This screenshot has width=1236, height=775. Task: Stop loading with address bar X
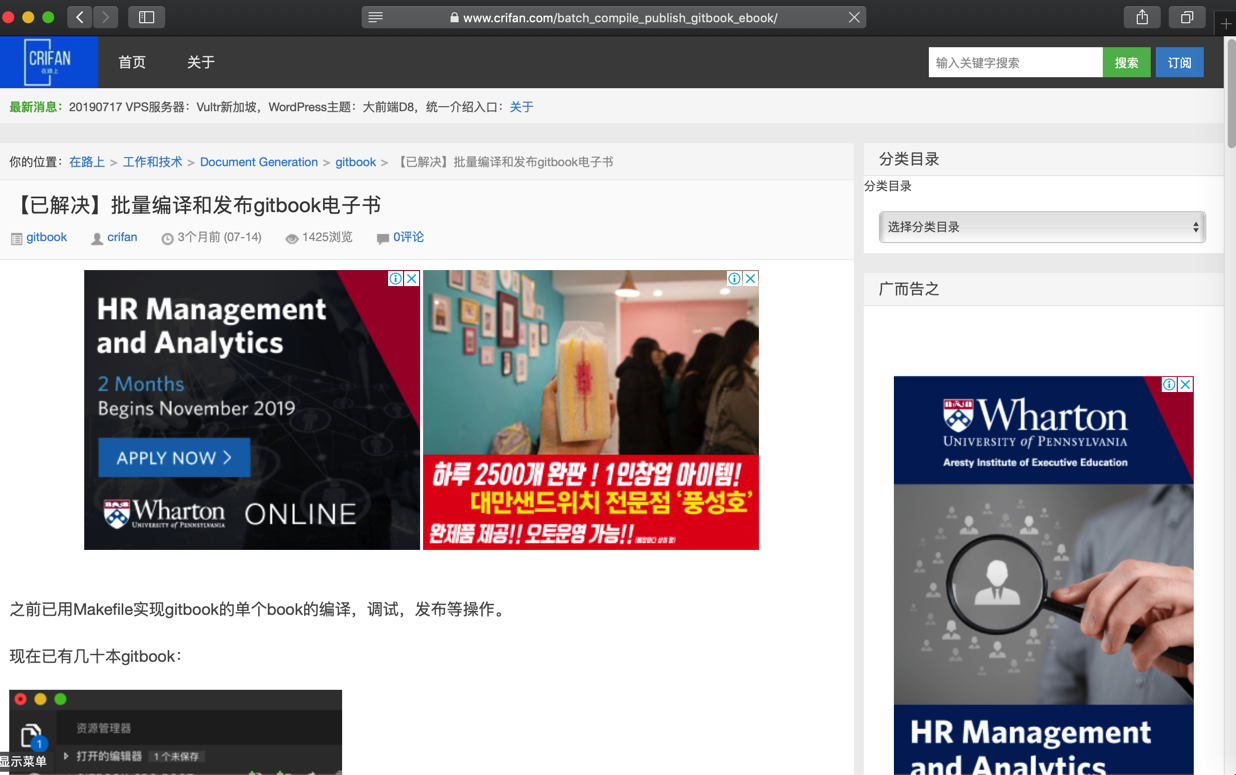coord(854,17)
